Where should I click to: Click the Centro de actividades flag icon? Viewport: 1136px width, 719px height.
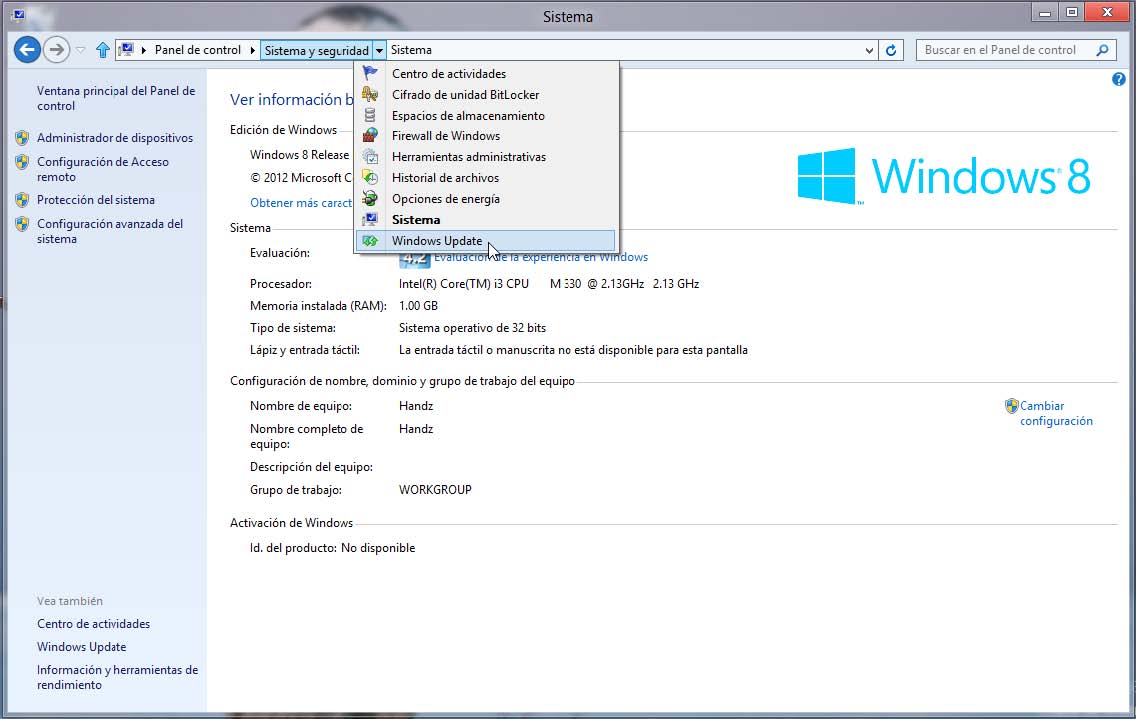coord(370,73)
